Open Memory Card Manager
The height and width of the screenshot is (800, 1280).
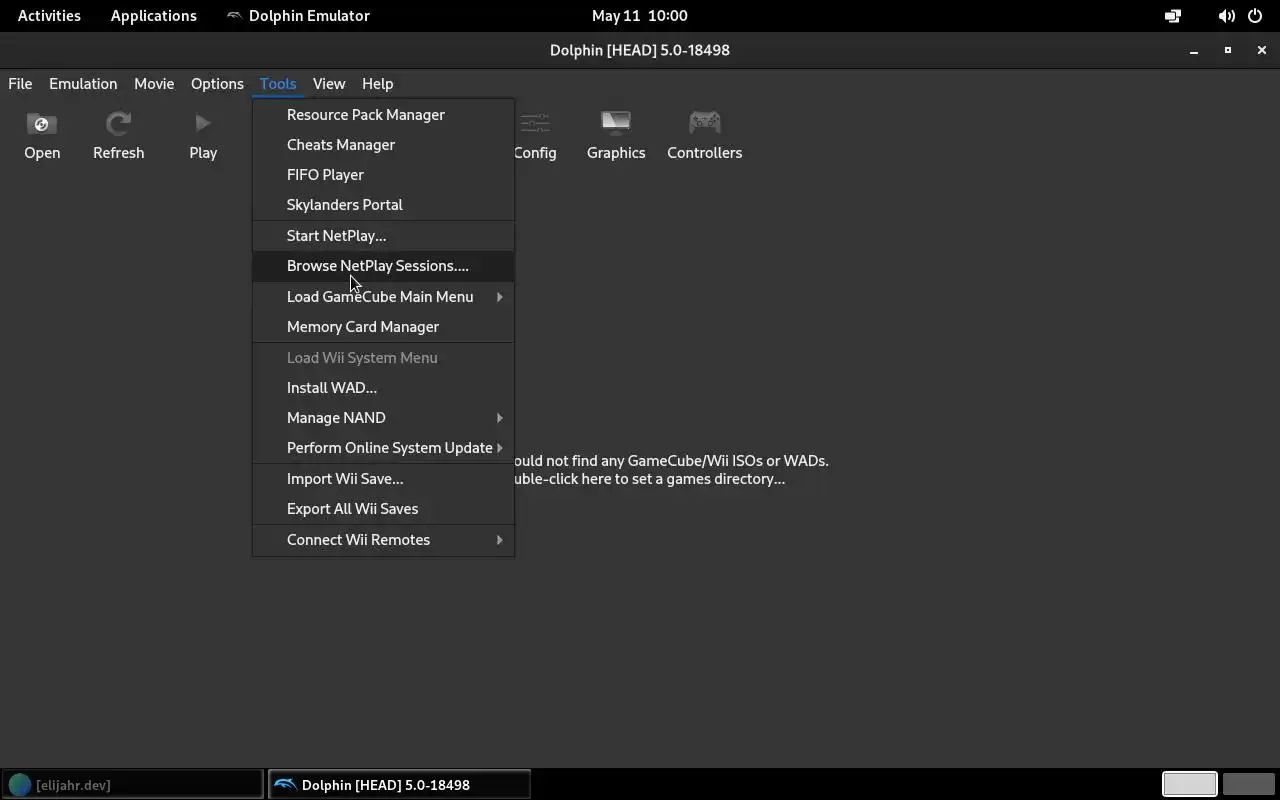pos(383,327)
